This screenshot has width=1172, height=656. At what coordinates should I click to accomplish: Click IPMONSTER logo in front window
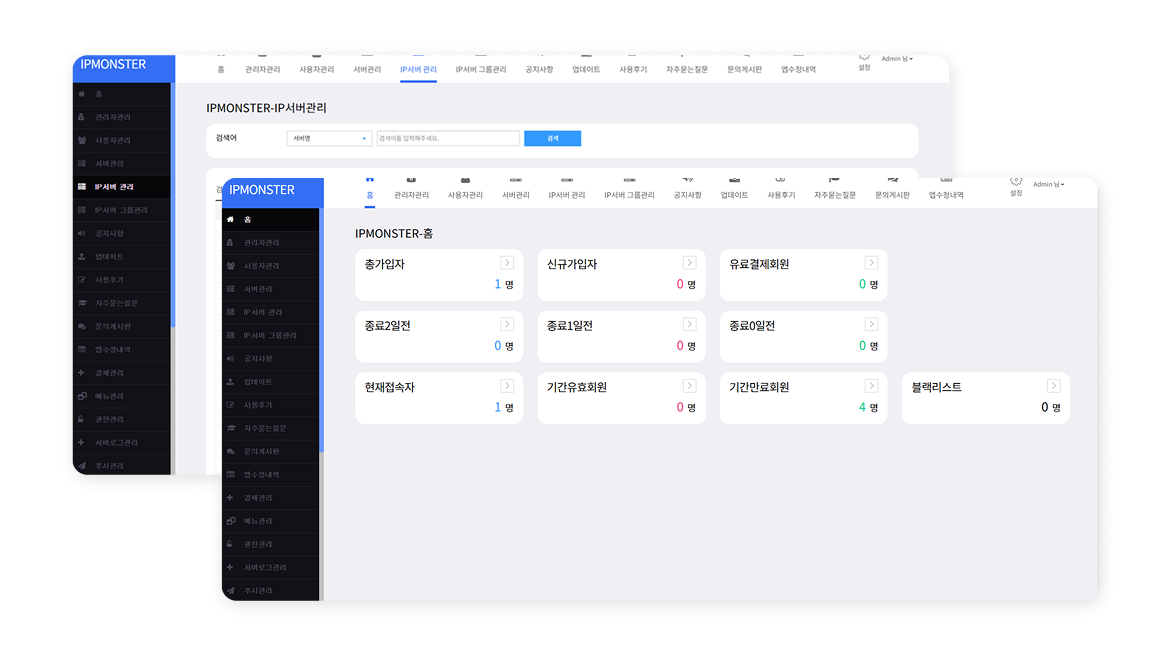262,190
